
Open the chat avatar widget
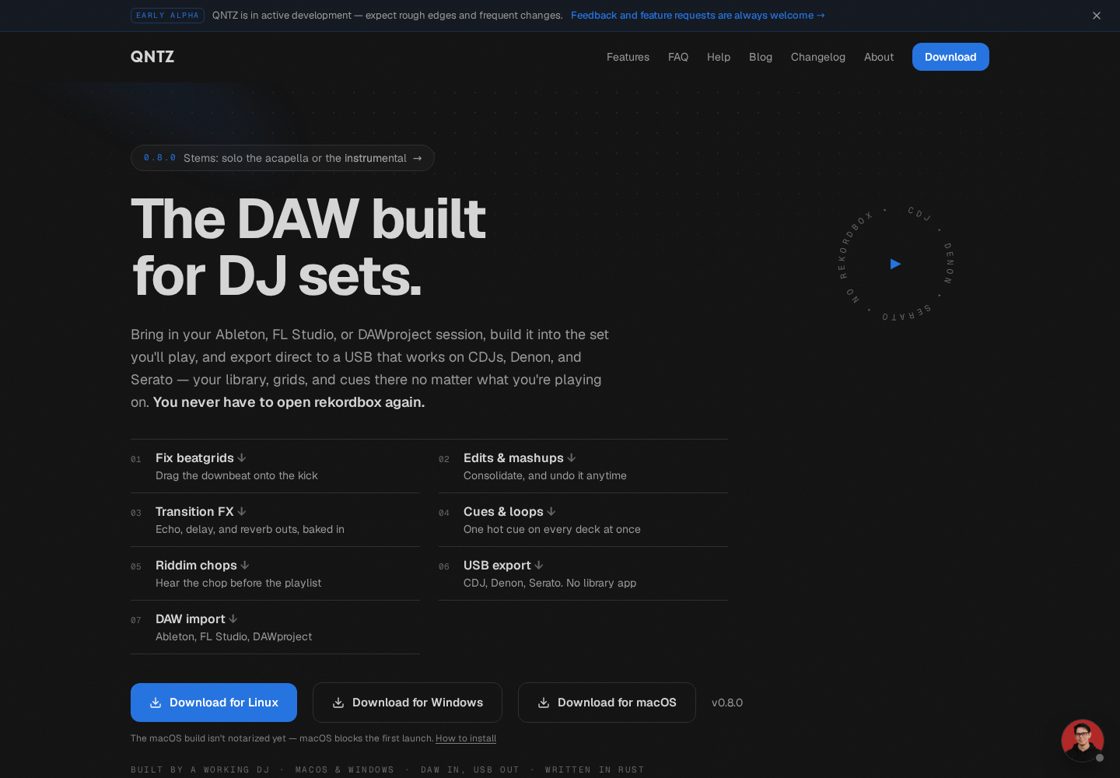point(1082,740)
